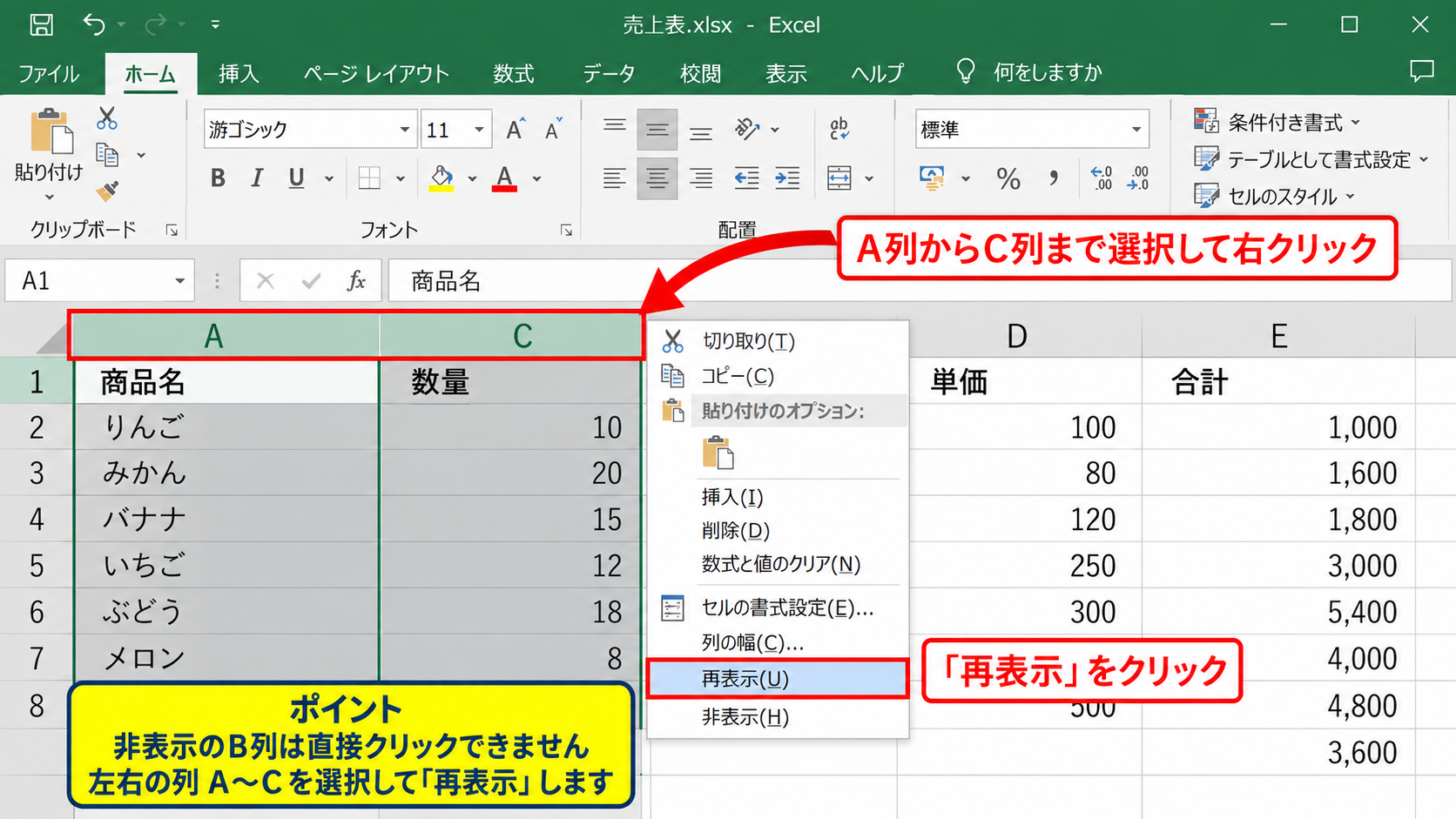Click the Decrease Indent icon
The image size is (1456, 819).
click(746, 178)
